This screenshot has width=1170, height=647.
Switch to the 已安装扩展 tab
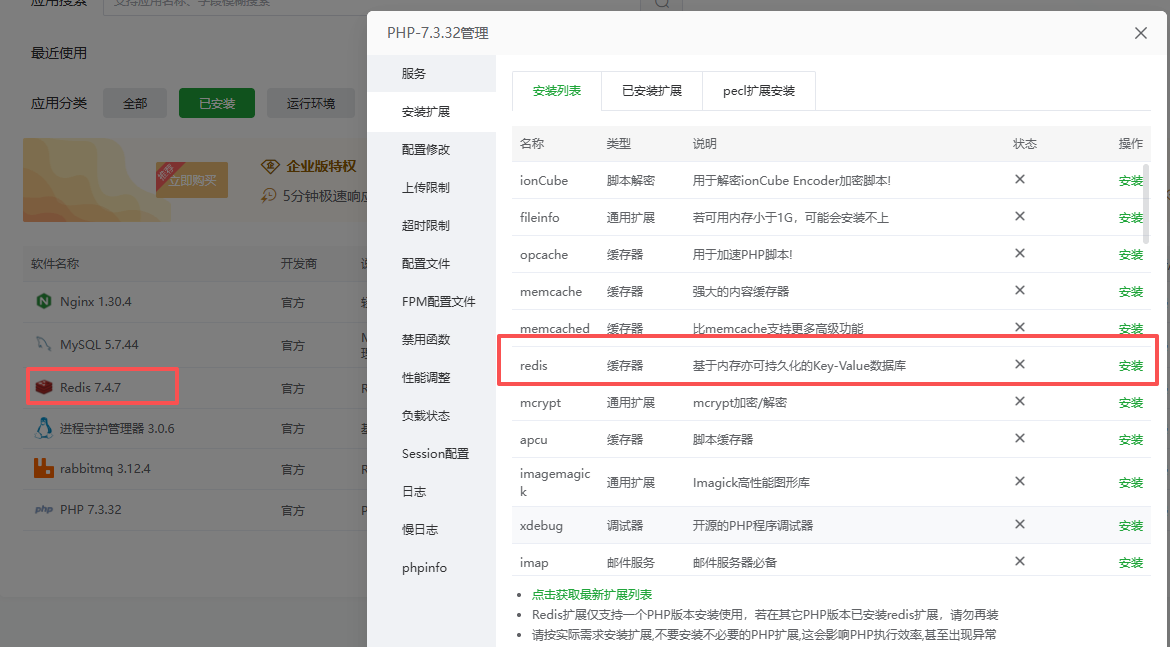click(652, 91)
